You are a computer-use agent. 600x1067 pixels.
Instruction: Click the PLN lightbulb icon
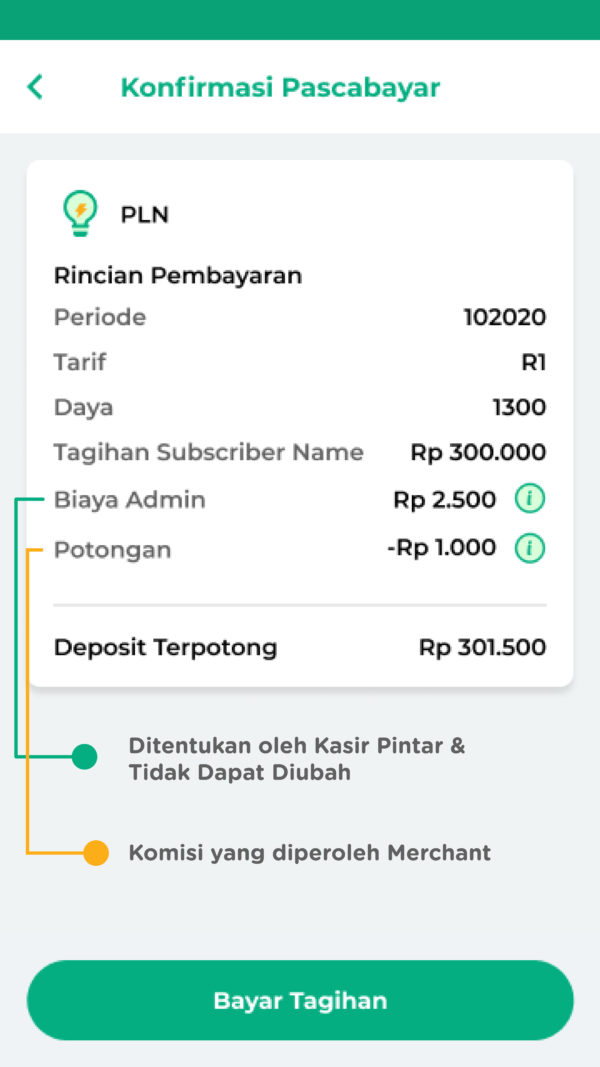[x=78, y=211]
